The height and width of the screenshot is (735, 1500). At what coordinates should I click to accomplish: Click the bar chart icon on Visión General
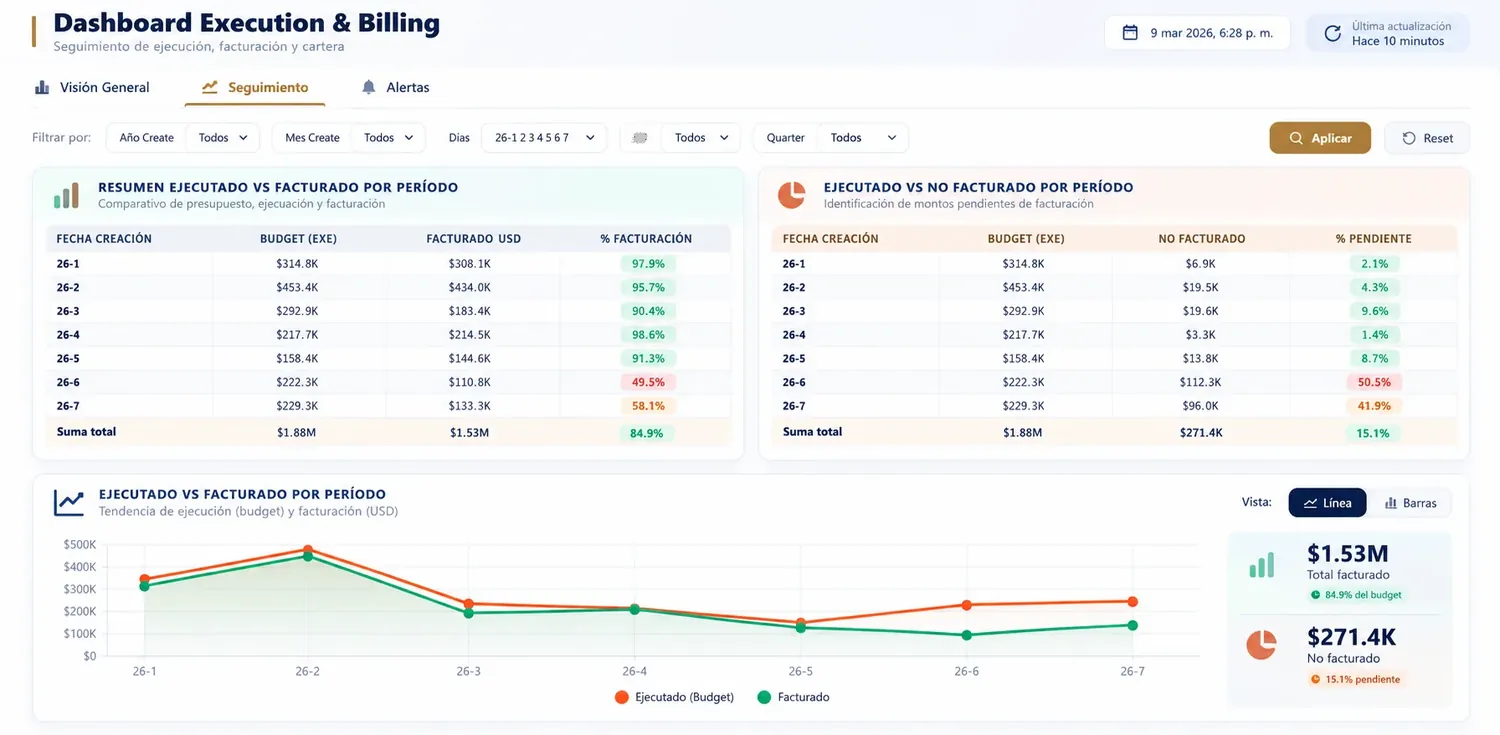click(42, 88)
